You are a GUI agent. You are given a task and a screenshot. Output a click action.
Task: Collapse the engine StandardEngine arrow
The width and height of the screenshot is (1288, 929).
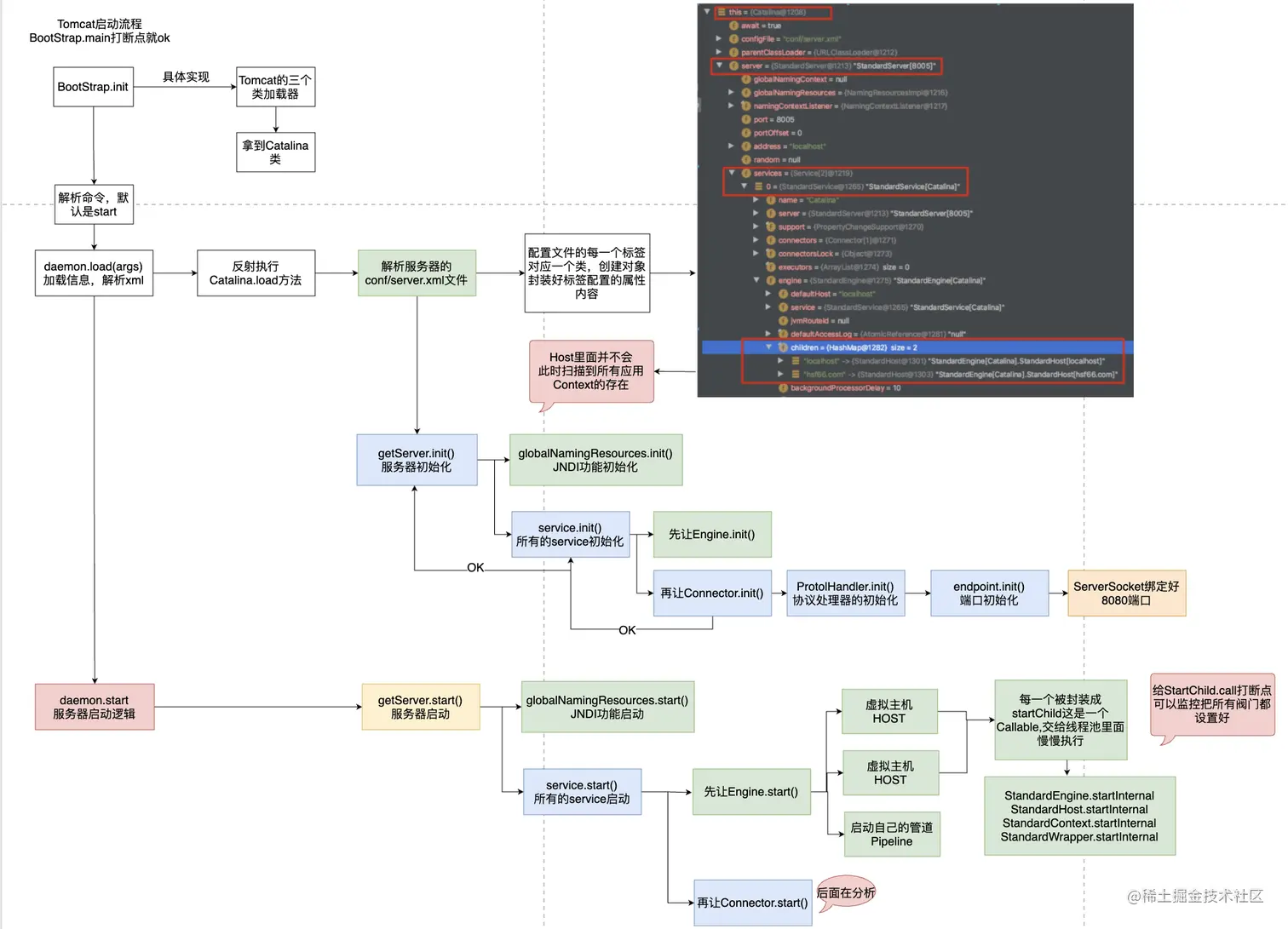(756, 280)
